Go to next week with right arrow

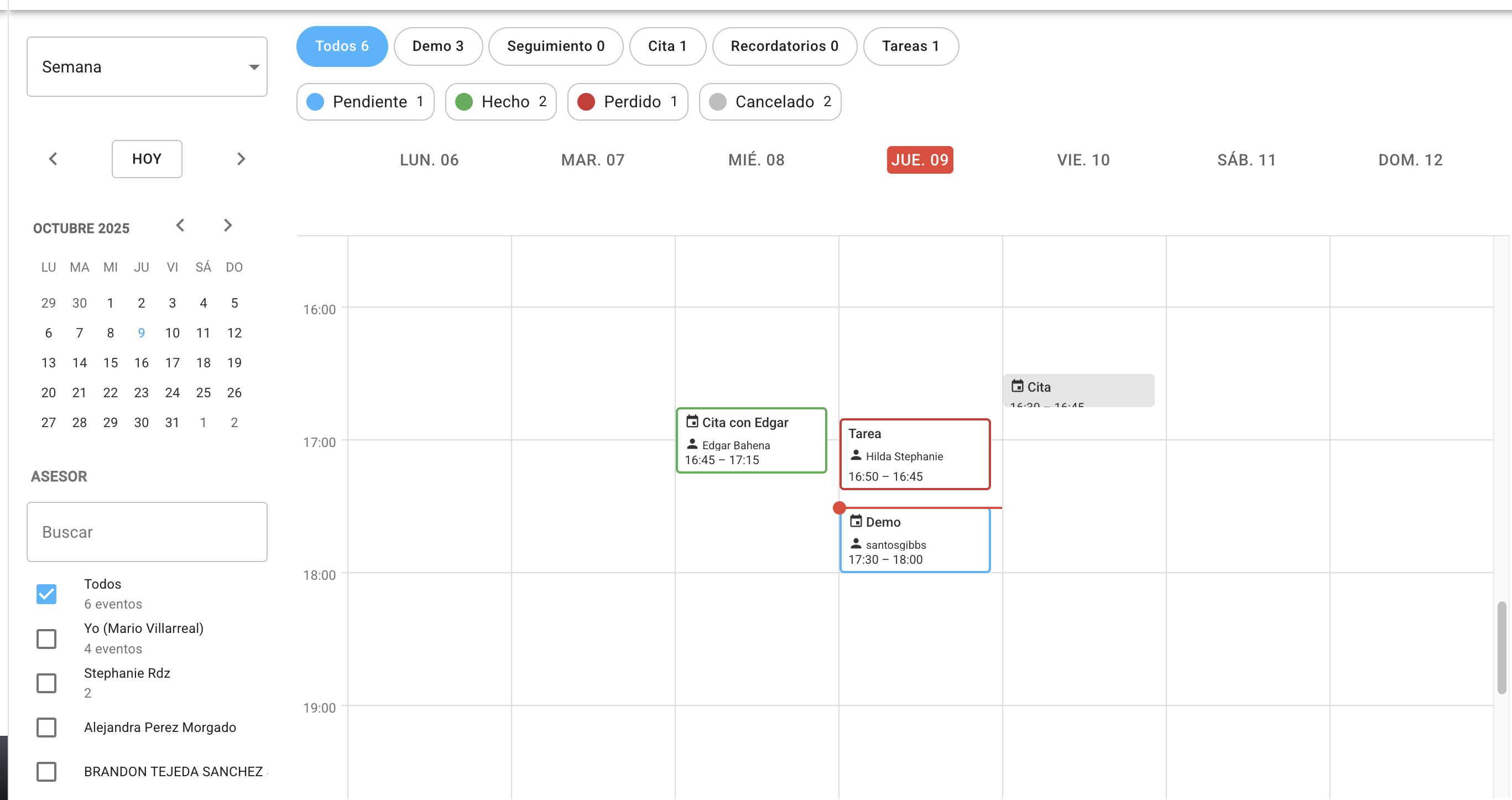pyautogui.click(x=241, y=159)
